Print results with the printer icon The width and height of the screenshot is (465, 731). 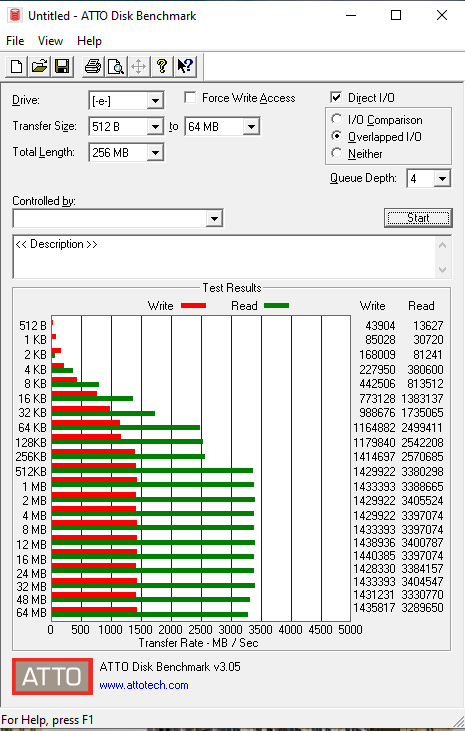point(93,67)
